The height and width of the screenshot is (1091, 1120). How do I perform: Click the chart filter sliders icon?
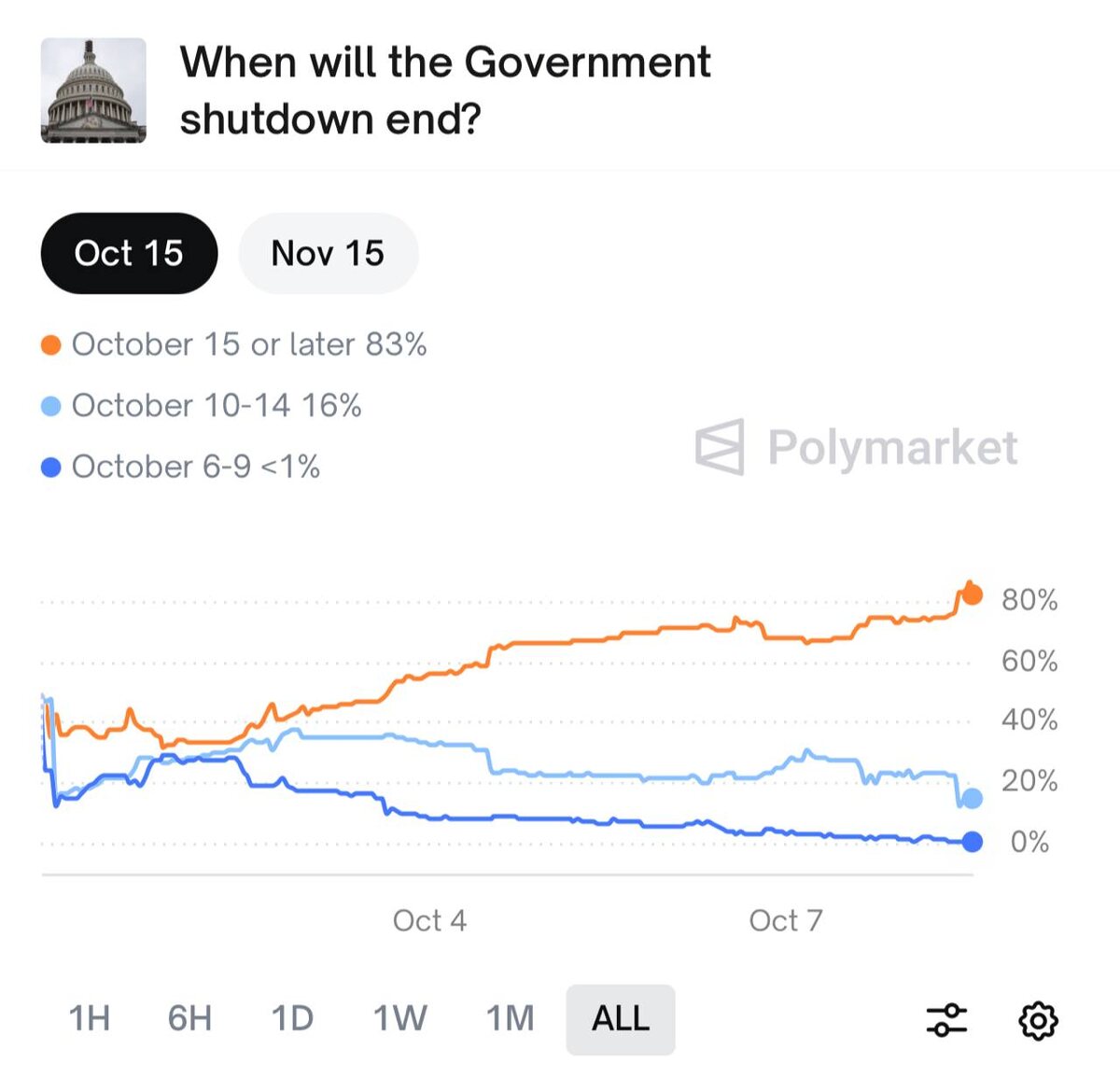946,1020
